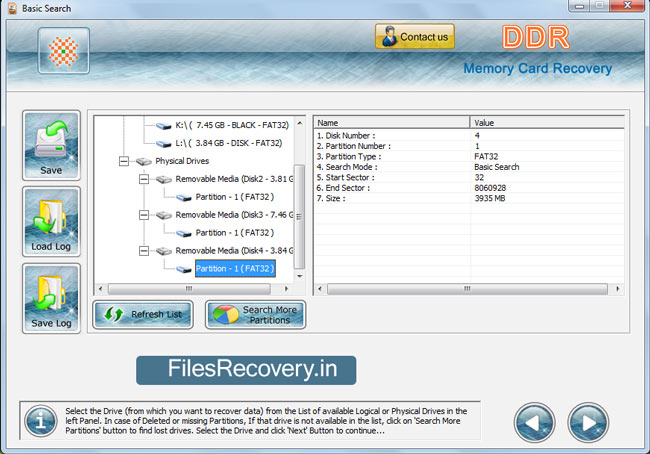
Task: Collapse Removable Media Disk2 node
Action: tap(144, 179)
